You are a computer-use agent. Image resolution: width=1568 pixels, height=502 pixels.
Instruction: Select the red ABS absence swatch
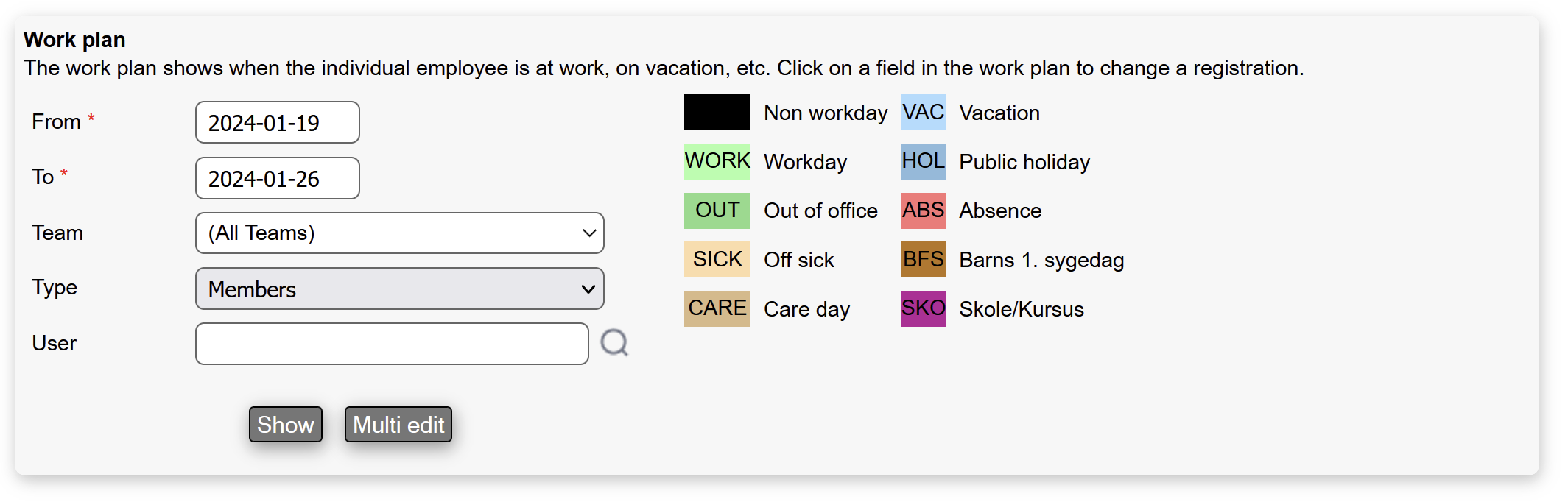[923, 211]
